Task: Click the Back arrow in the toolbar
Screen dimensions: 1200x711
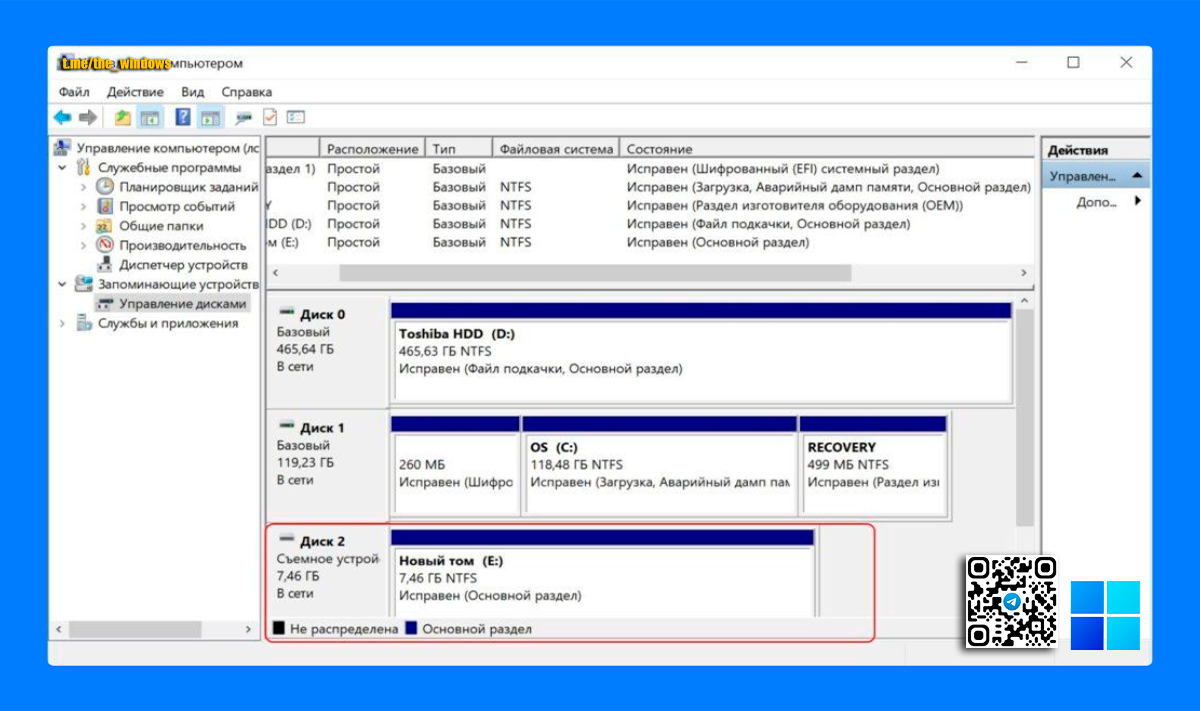Action: (62, 117)
